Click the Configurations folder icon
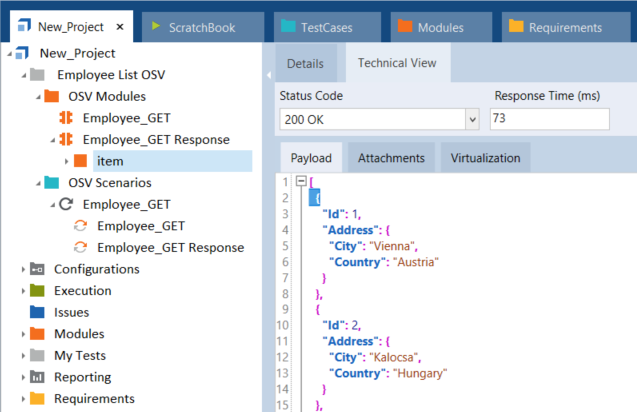The width and height of the screenshot is (637, 412). pyautogui.click(x=37, y=269)
